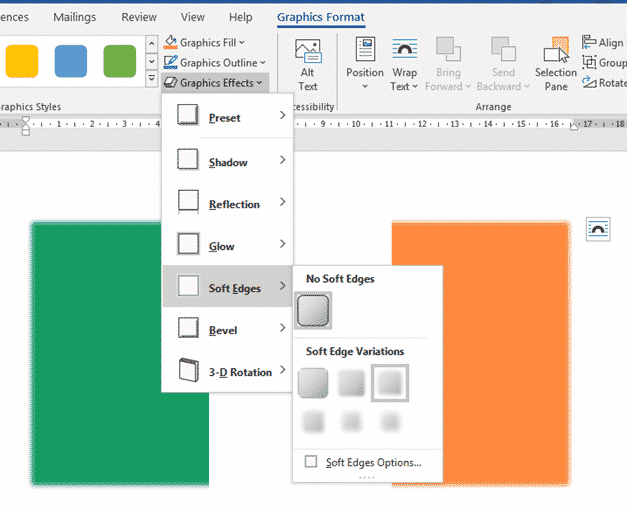This screenshot has width=627, height=509.
Task: Select the No Soft Edges thumbnail
Action: point(314,312)
